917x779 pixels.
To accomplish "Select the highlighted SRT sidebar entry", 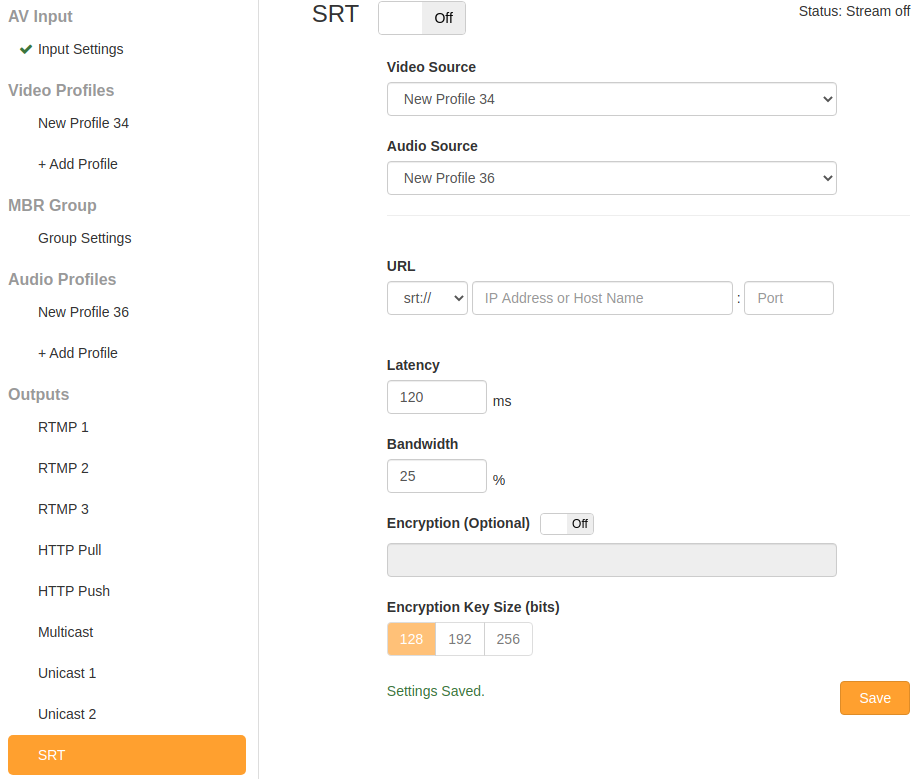I will (126, 754).
